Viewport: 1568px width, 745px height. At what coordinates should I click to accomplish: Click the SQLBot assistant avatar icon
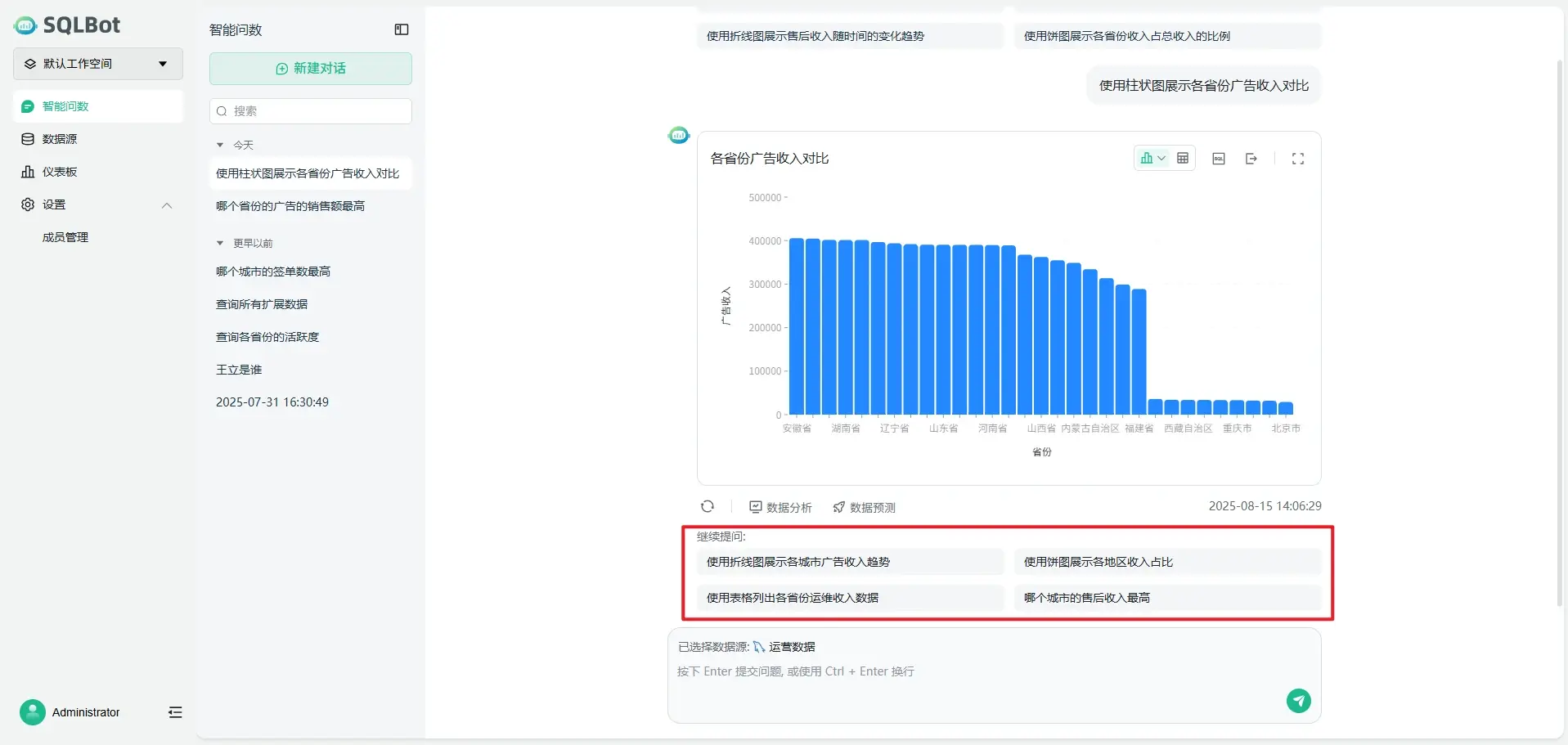click(679, 136)
